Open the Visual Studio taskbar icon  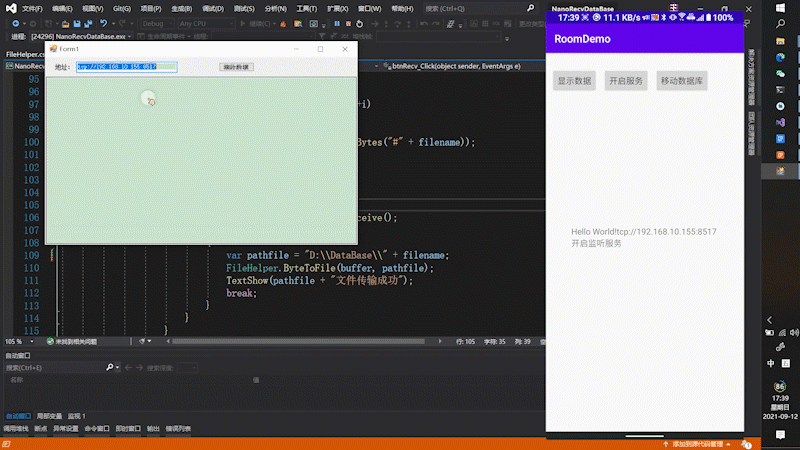click(x=780, y=121)
